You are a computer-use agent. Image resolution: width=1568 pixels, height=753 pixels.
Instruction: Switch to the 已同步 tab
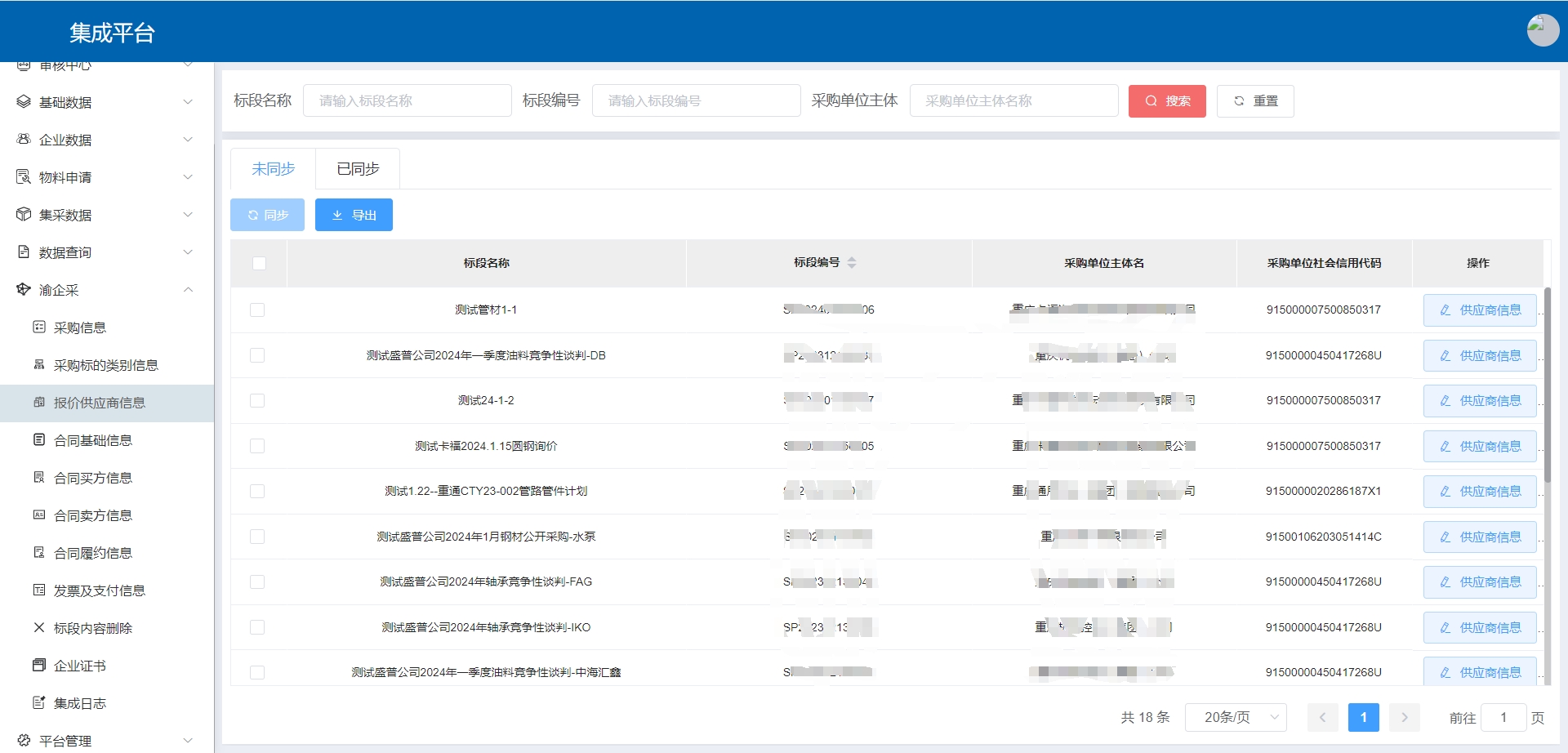[x=358, y=169]
